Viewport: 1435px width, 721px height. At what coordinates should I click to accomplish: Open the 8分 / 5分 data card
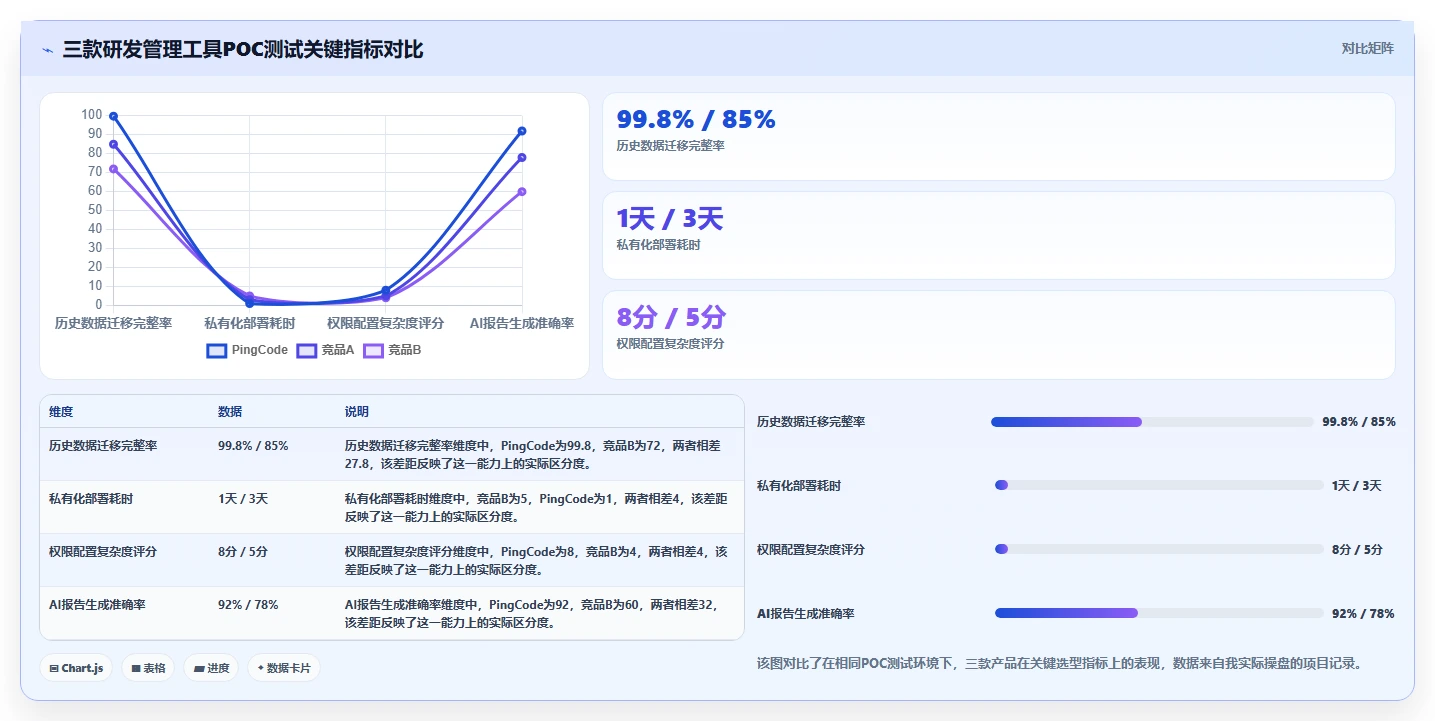(x=998, y=335)
